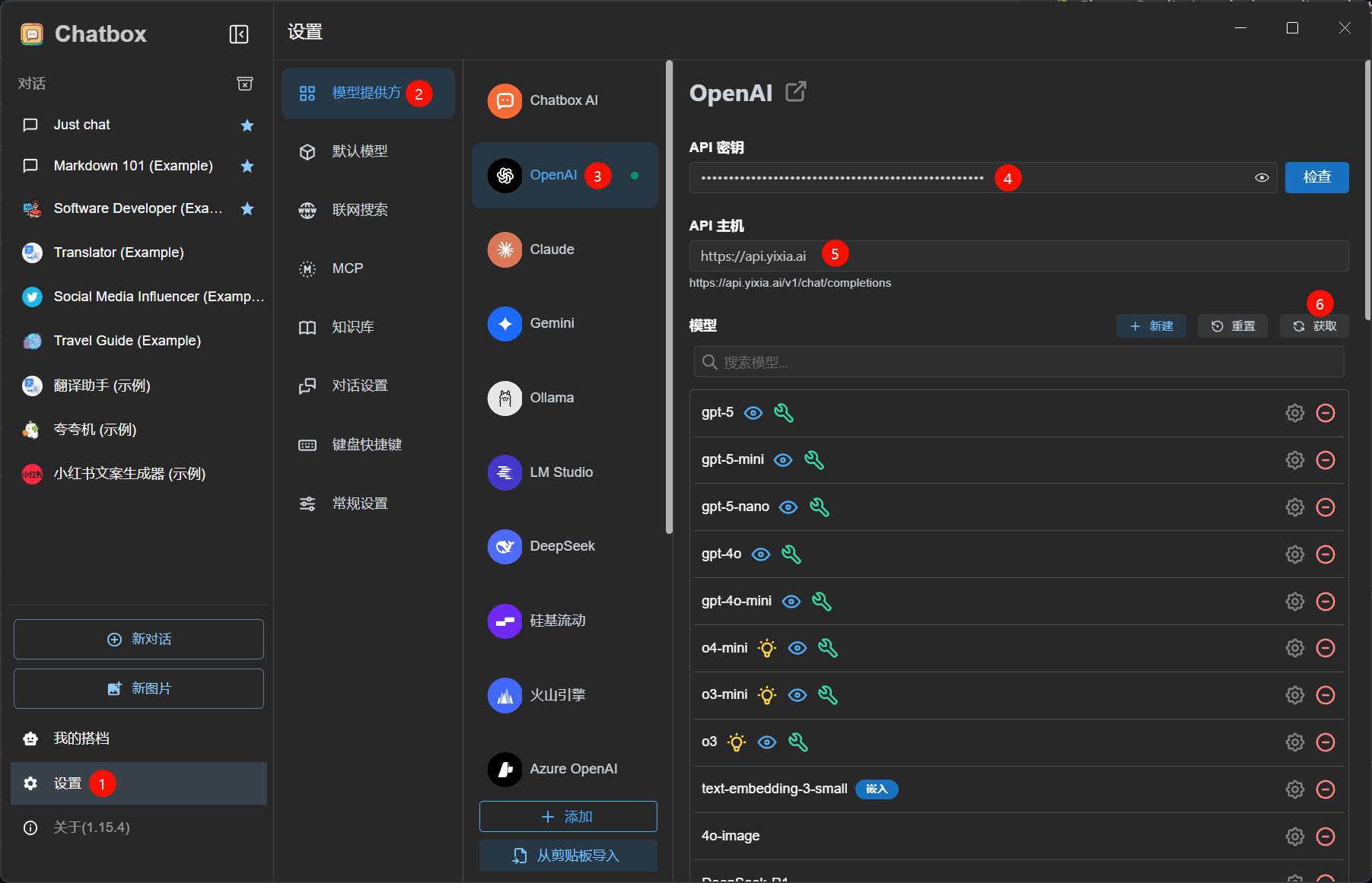Image resolution: width=1372 pixels, height=883 pixels.
Task: Remove the gpt-5-mini model
Action: point(1326,460)
